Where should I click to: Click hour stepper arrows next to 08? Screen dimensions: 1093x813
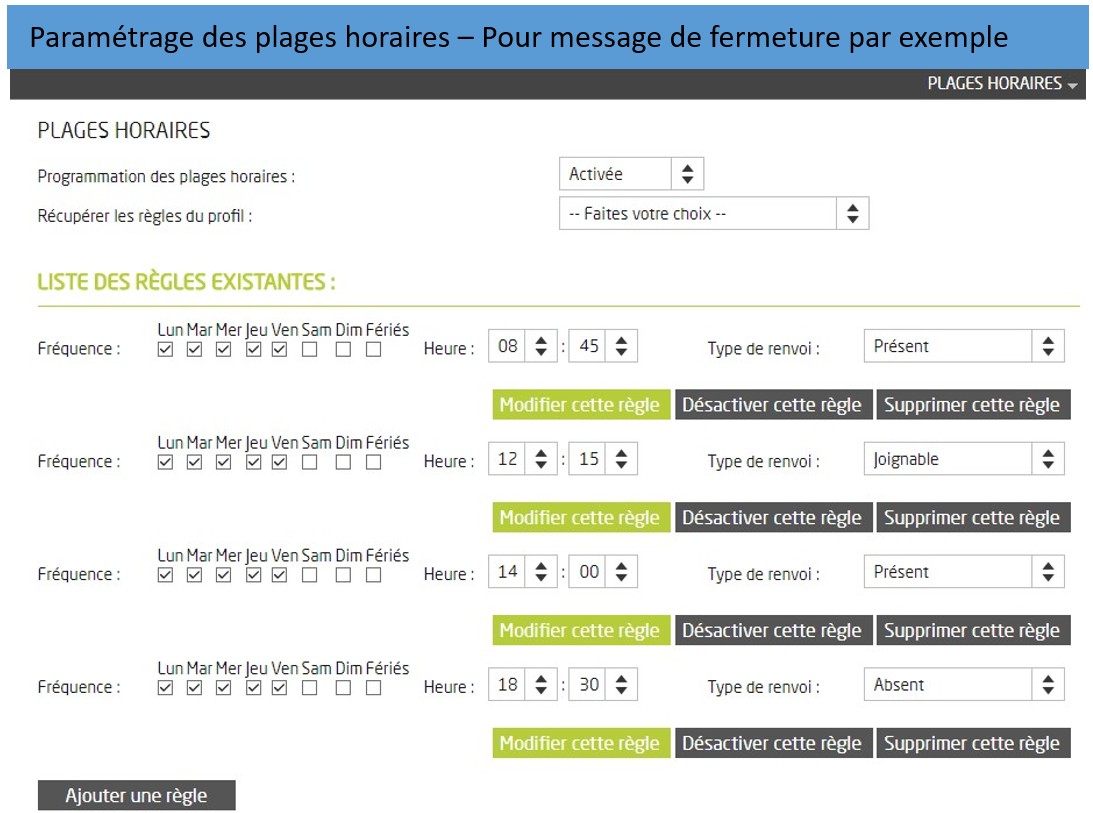(x=541, y=347)
